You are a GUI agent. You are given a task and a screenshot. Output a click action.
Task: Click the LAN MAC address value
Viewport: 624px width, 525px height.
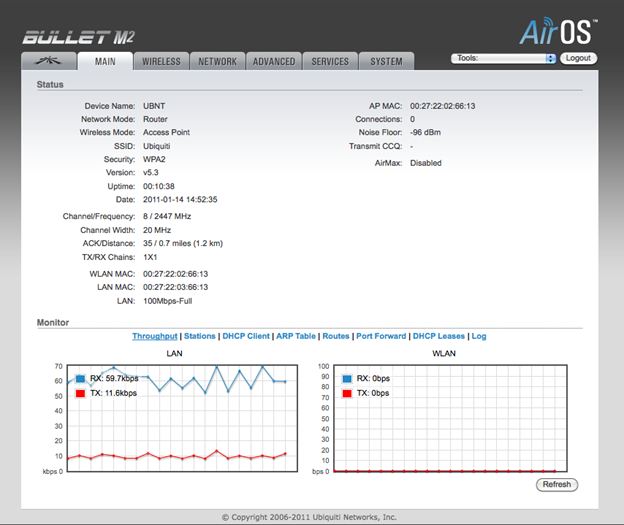pos(176,287)
